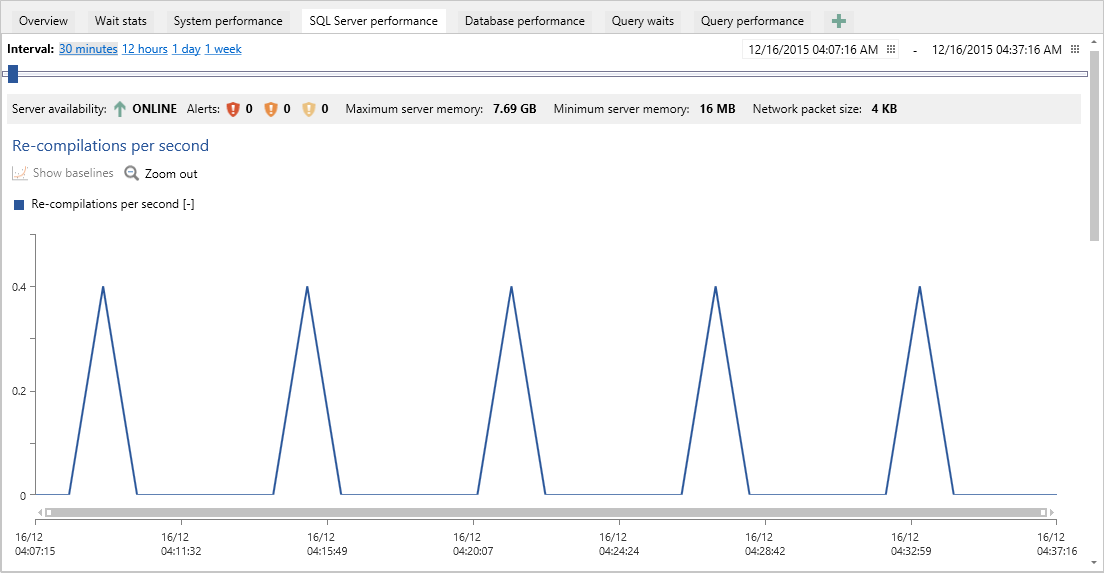Screen dimensions: 1104x573
Task: Set interval to 1 week
Action: 223,49
